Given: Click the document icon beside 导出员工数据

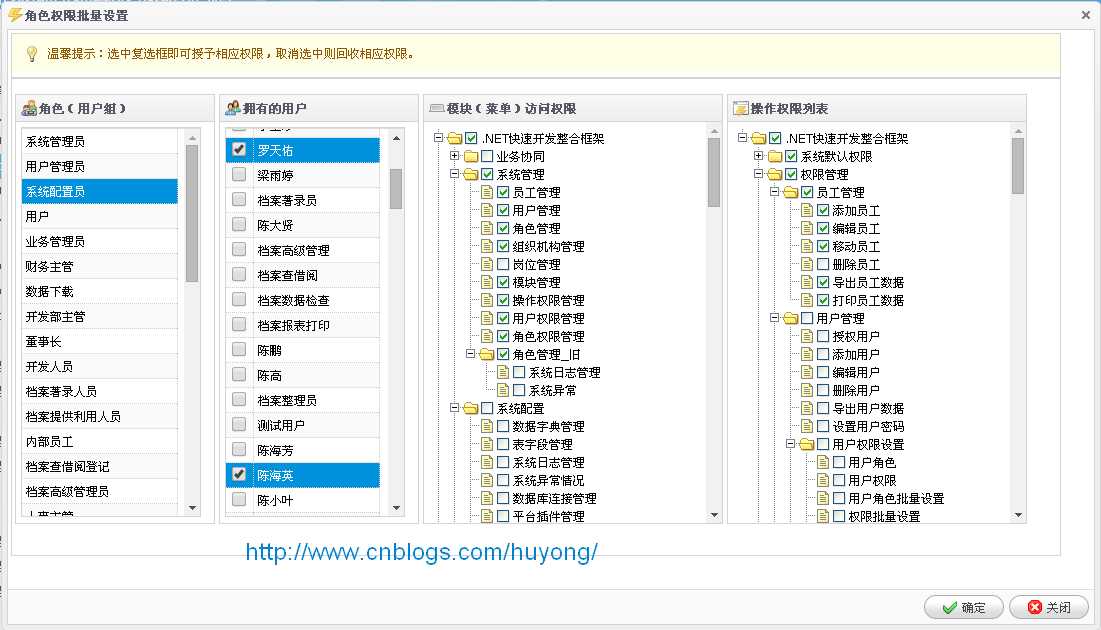Looking at the screenshot, I should click(x=807, y=282).
